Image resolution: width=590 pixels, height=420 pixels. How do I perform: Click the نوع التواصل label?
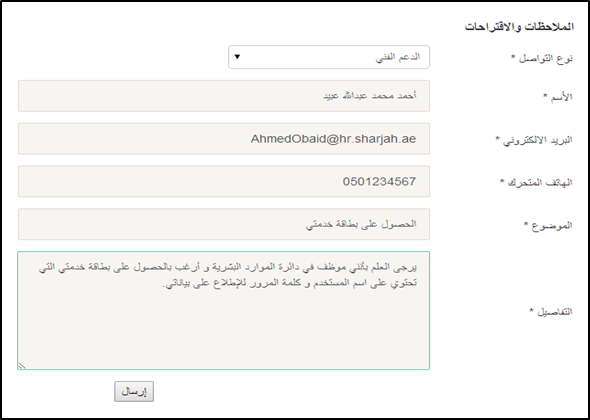pos(546,58)
